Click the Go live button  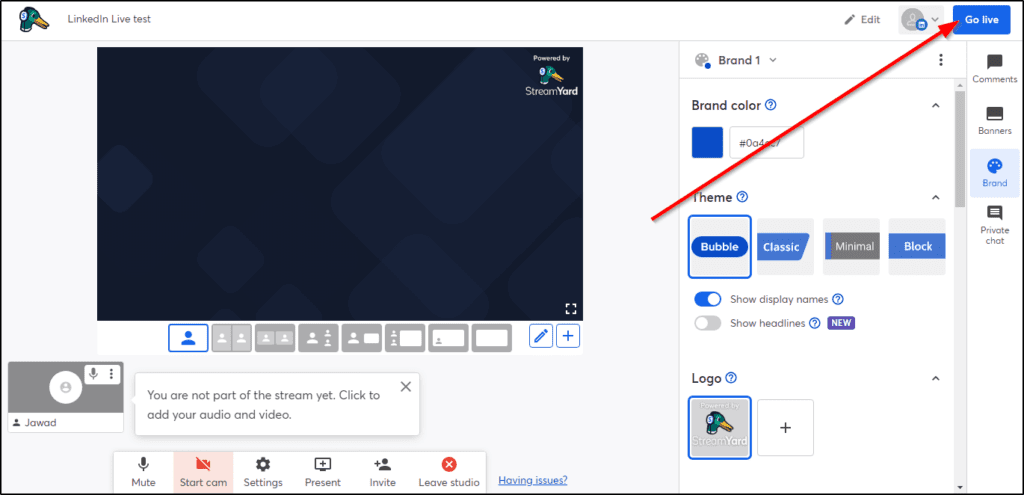[982, 20]
